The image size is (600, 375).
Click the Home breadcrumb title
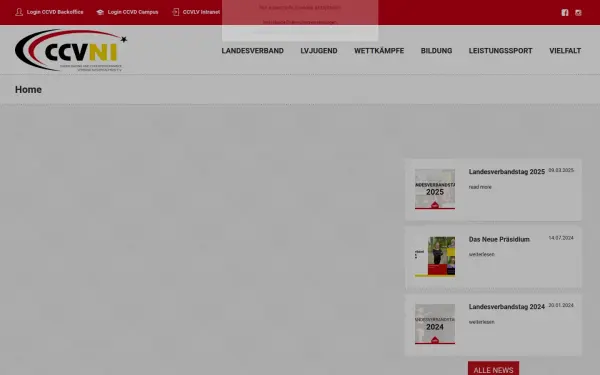(x=28, y=90)
